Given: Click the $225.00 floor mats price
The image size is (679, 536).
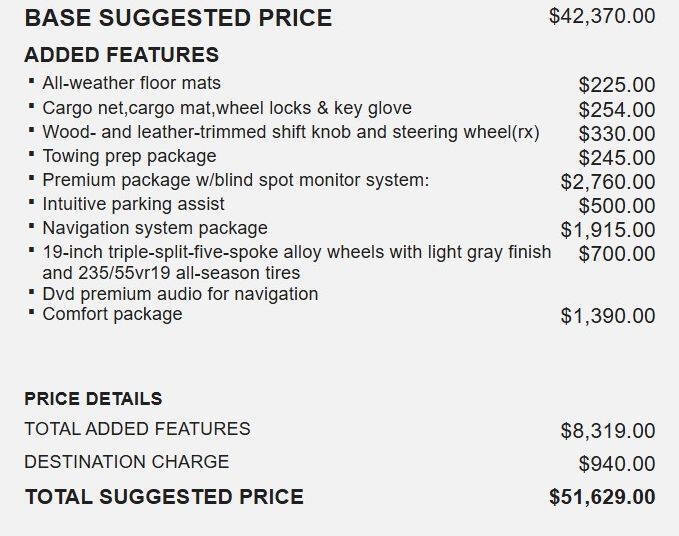Looking at the screenshot, I should (x=617, y=85).
